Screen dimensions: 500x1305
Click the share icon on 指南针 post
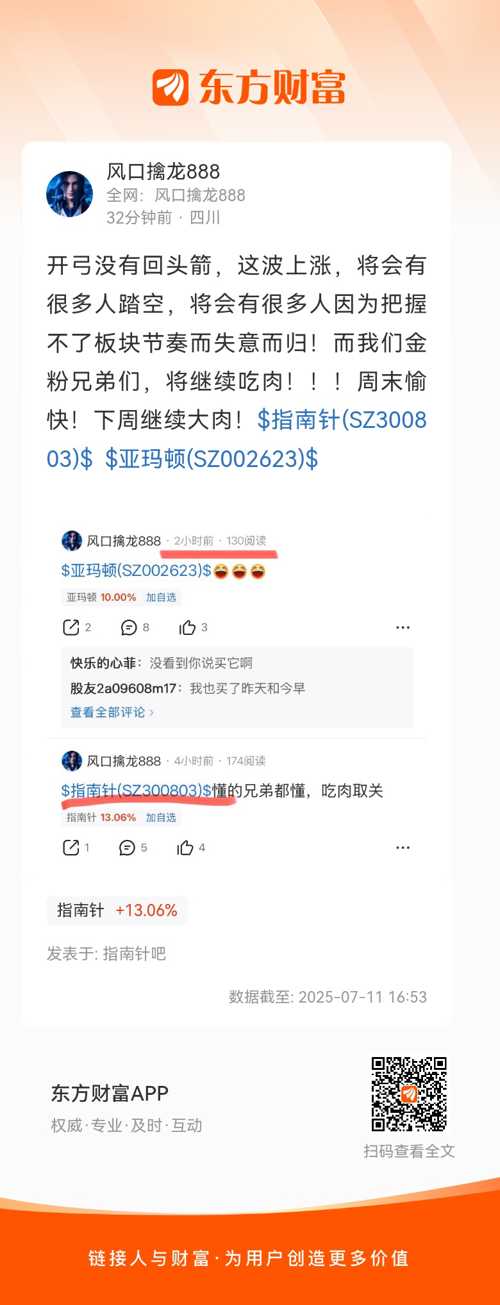[x=71, y=847]
